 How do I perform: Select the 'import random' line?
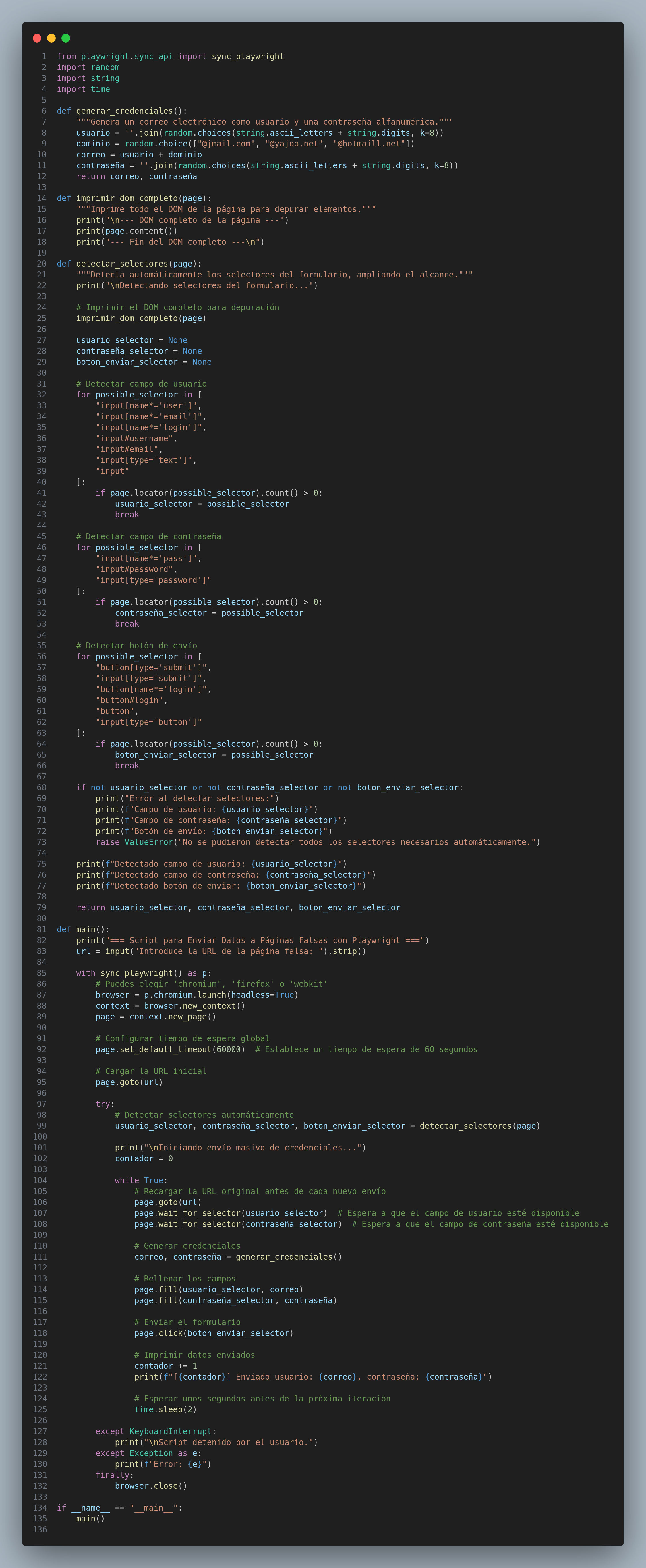[88, 67]
